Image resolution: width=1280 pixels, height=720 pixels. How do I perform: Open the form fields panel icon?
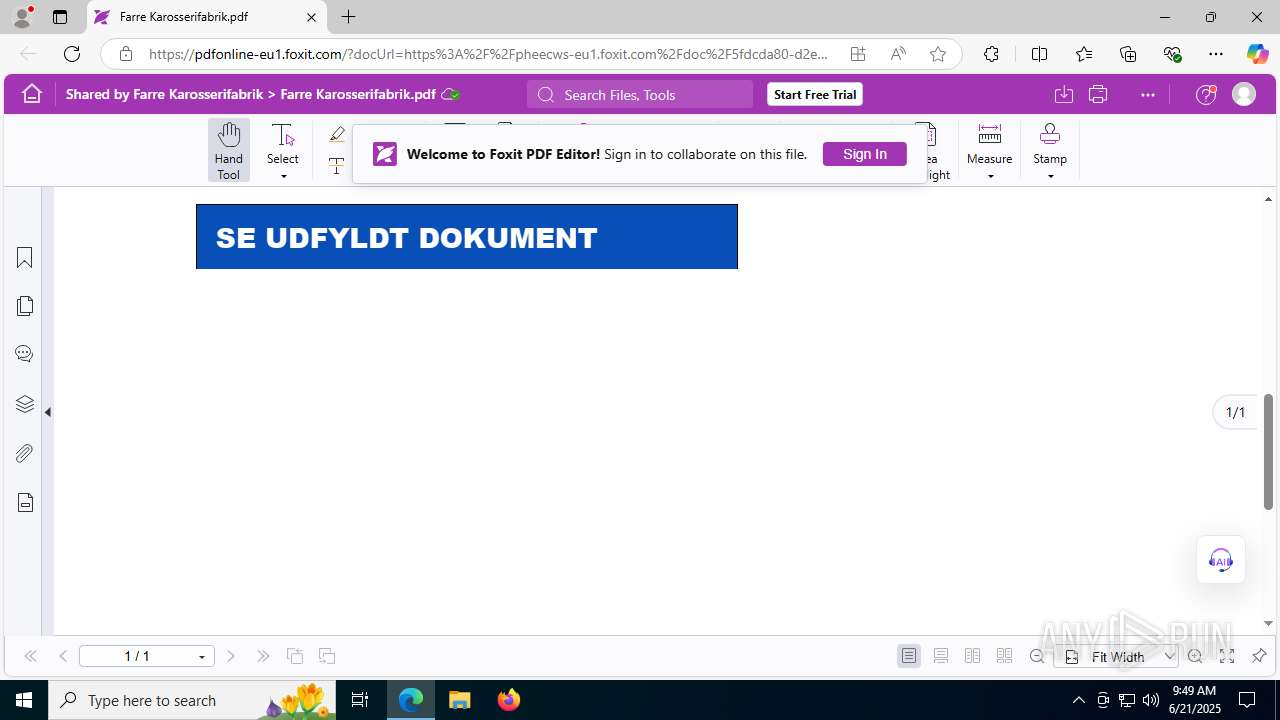point(25,502)
